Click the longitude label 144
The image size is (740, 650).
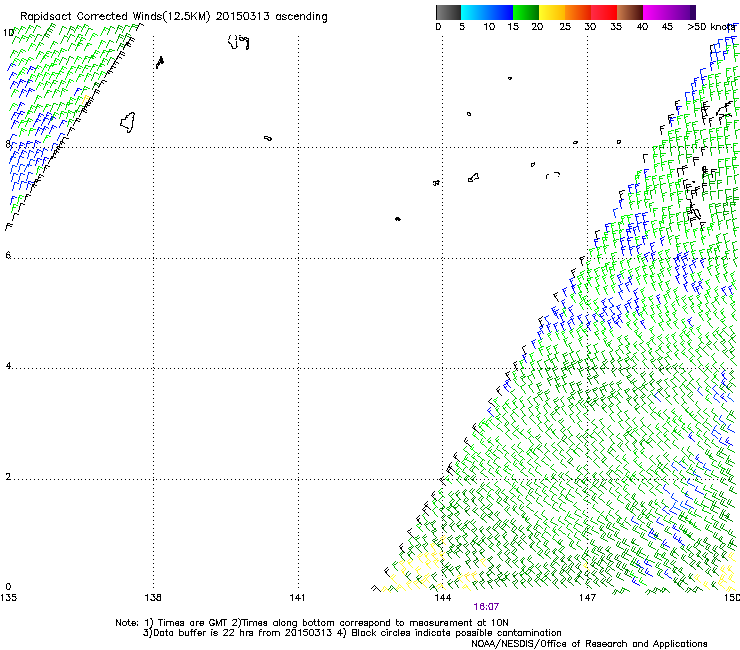pos(443,598)
